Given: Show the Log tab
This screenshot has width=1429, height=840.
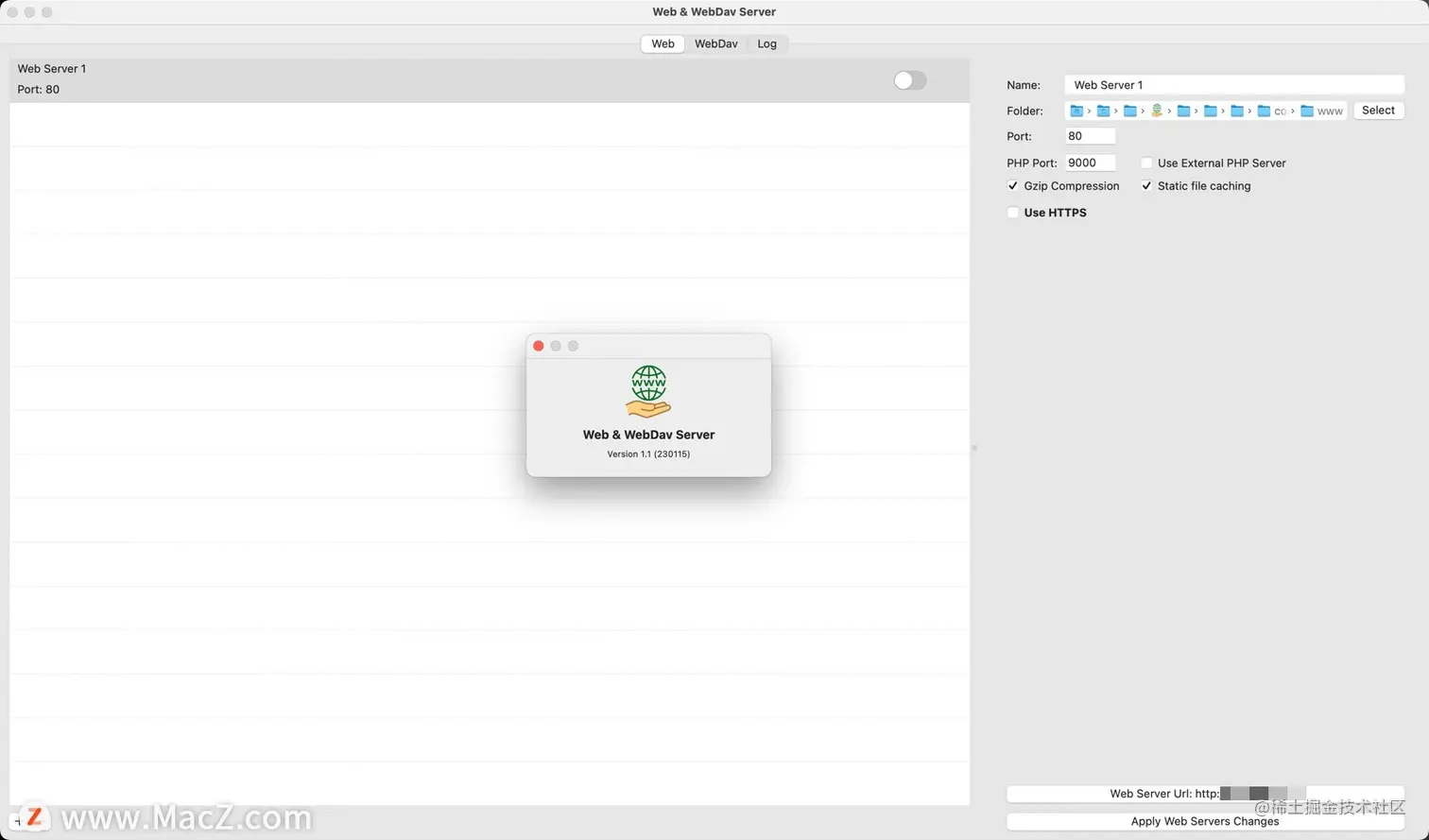Looking at the screenshot, I should point(766,43).
